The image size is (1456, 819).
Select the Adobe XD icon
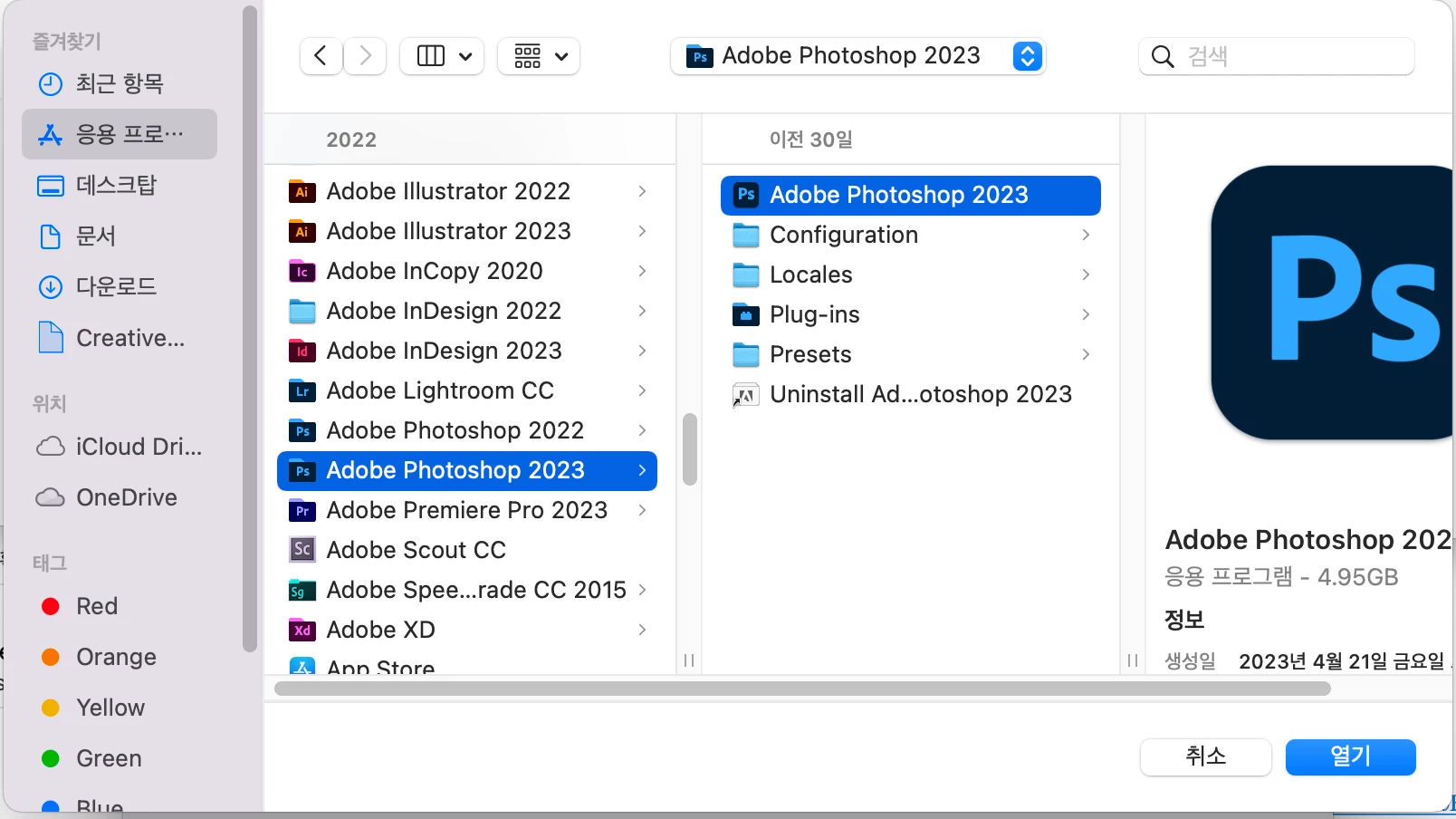coord(302,630)
